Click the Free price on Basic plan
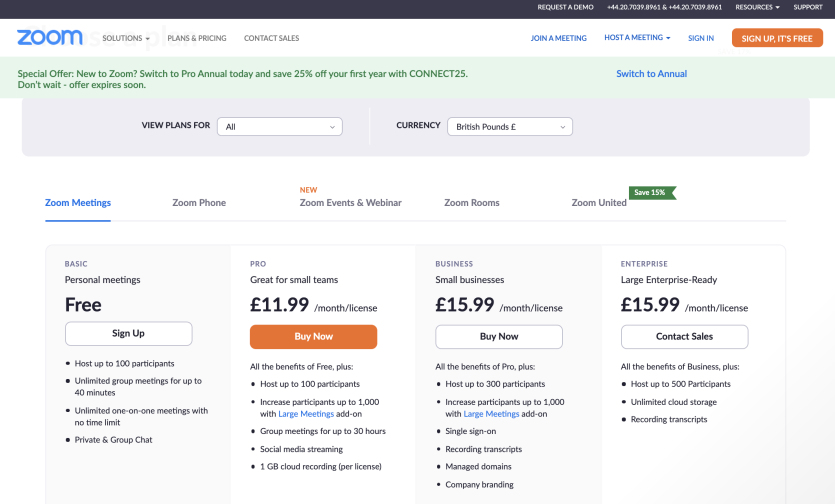Image resolution: width=835 pixels, height=504 pixels. pos(83,305)
